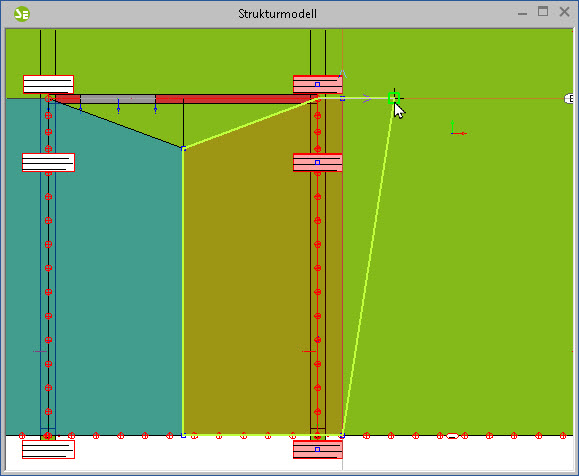
Task: Select the 'E' axis label bubble at right edge
Action: coord(569,99)
